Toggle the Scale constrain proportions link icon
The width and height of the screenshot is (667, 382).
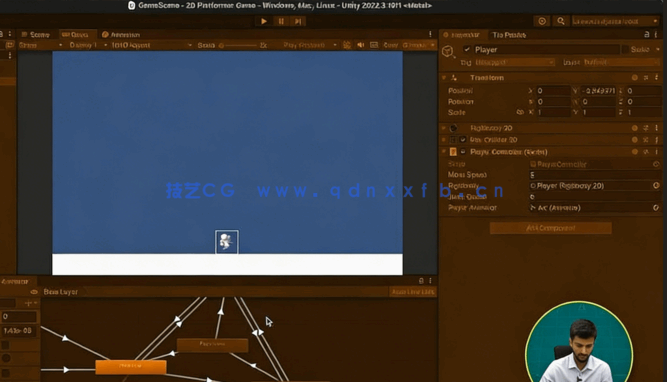520,112
